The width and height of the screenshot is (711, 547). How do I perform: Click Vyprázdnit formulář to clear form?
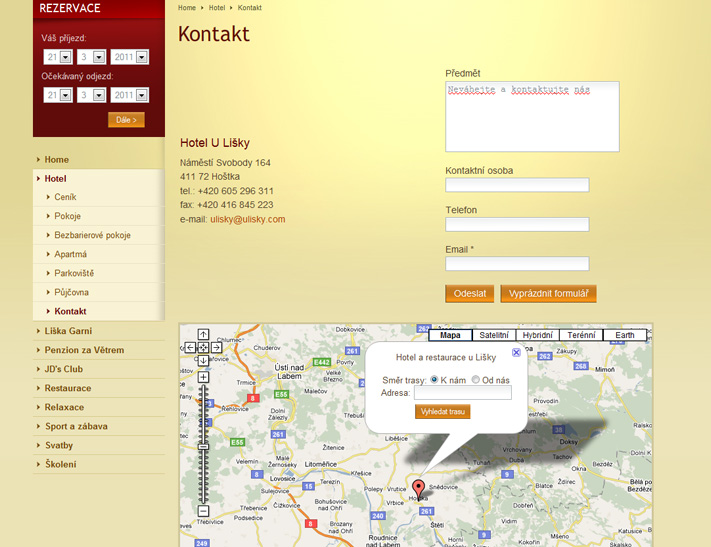(x=548, y=293)
